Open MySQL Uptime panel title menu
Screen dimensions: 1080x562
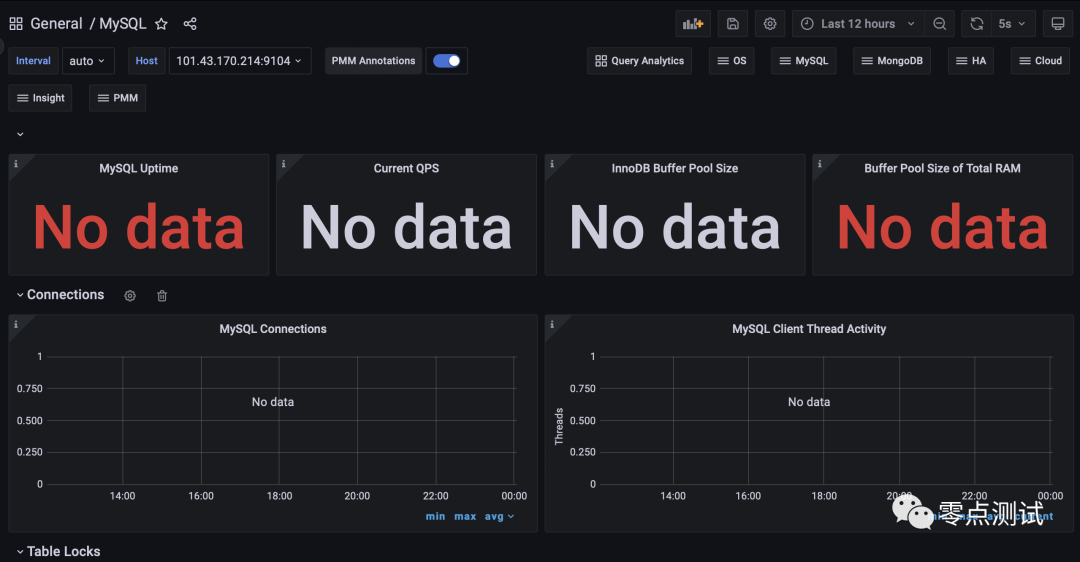point(138,169)
